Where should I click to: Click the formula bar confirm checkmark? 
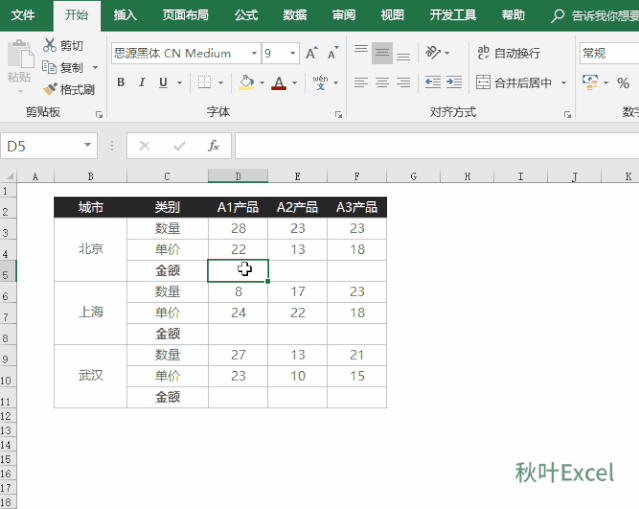(x=179, y=145)
